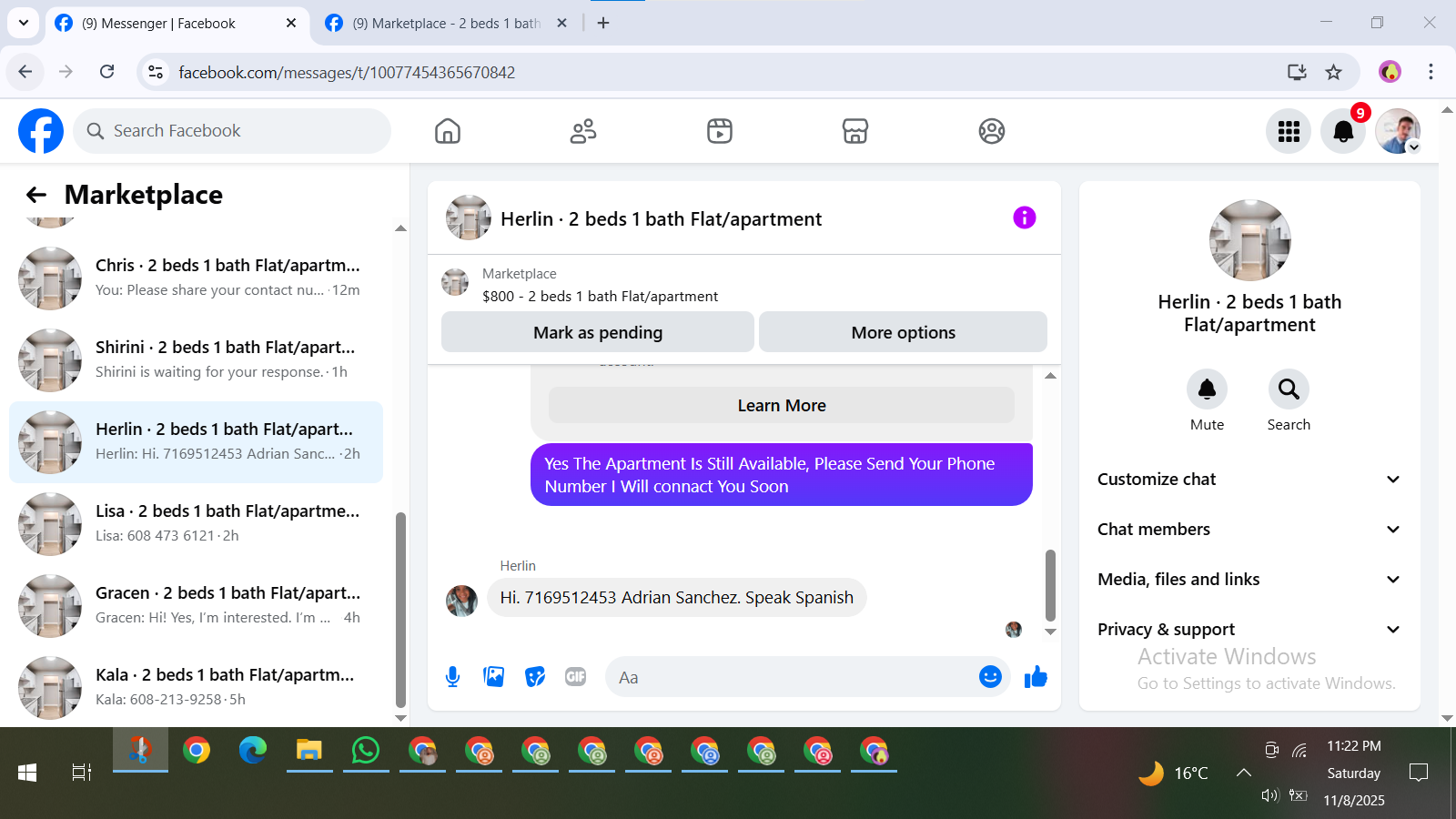
Task: Open the Friends icon in top navigation
Action: [583, 131]
